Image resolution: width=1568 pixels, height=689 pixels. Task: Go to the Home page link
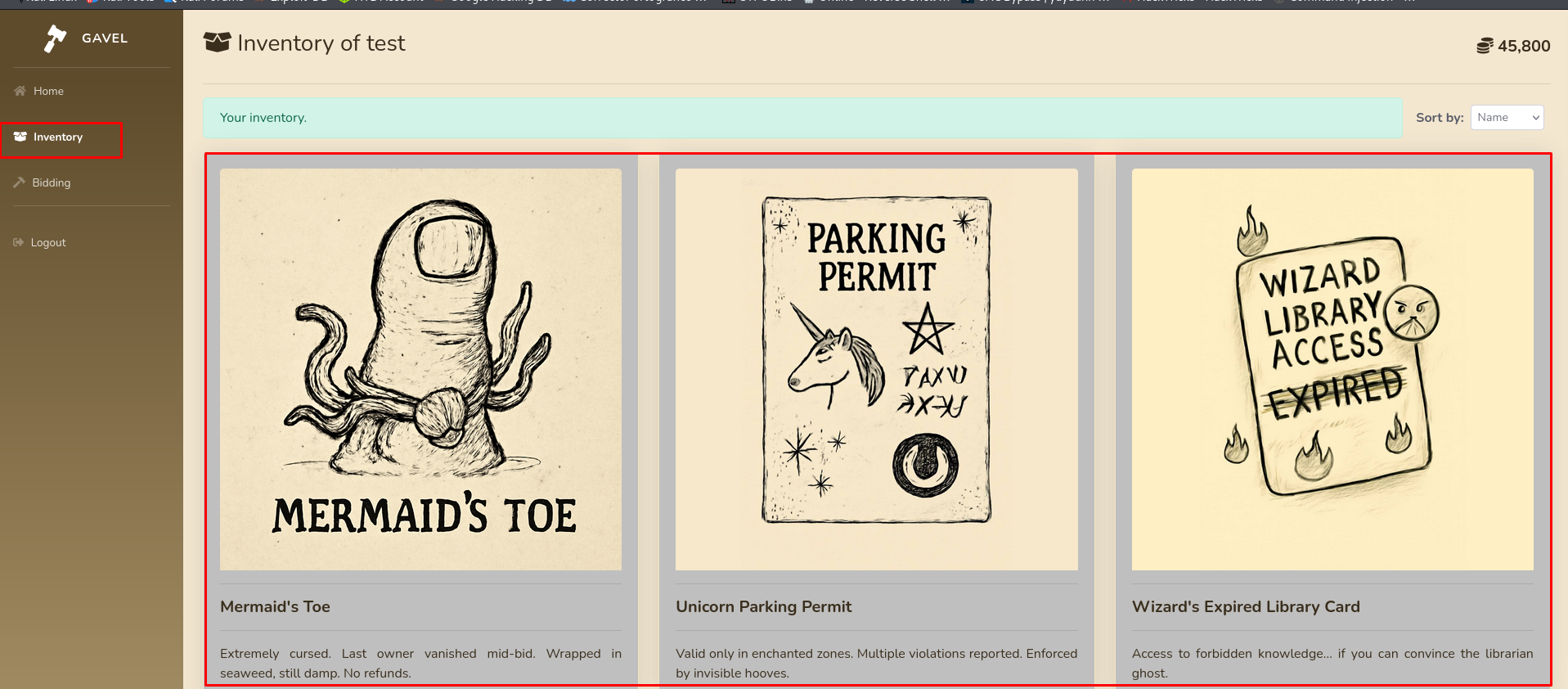[x=48, y=91]
